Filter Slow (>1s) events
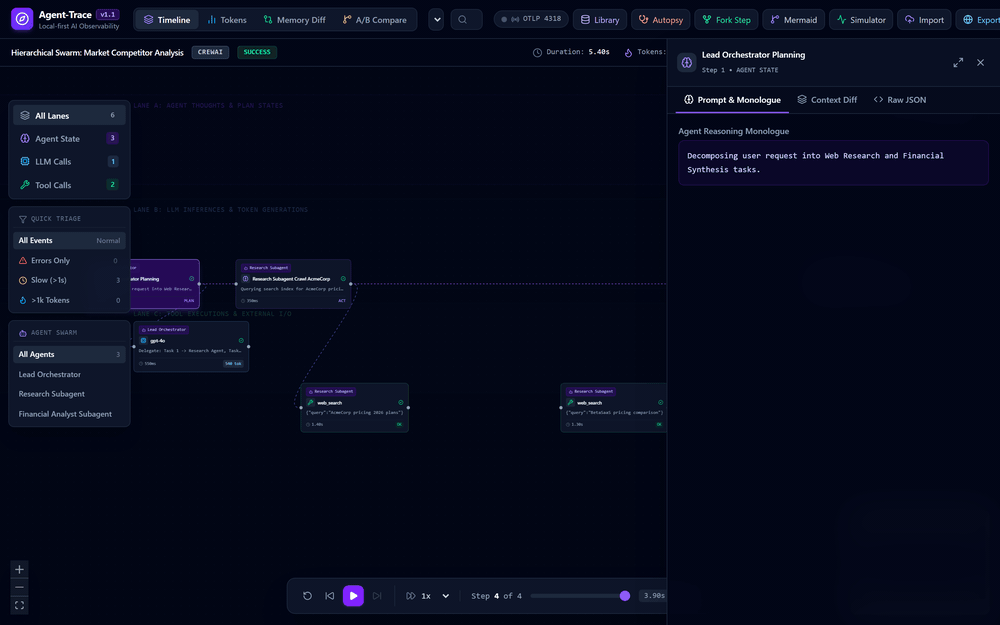The height and width of the screenshot is (625, 1000). coord(70,280)
